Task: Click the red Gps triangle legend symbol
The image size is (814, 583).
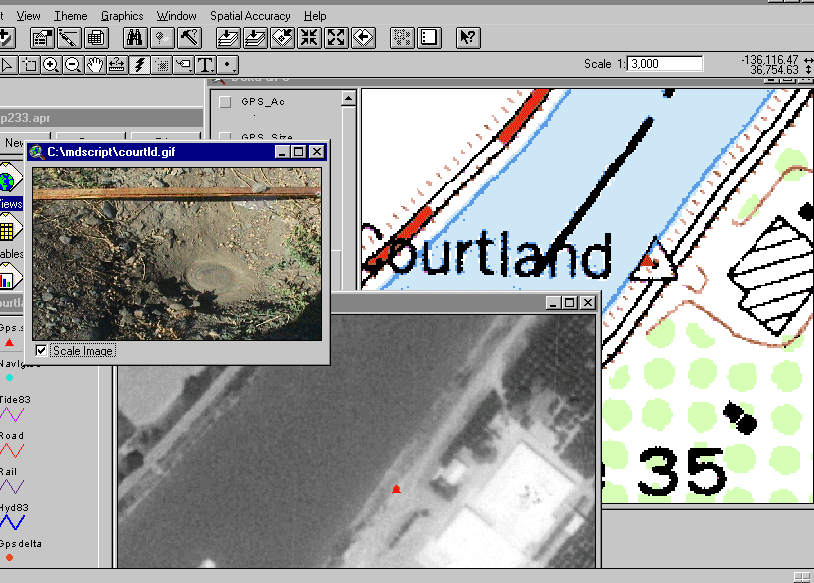Action: pyautogui.click(x=10, y=342)
